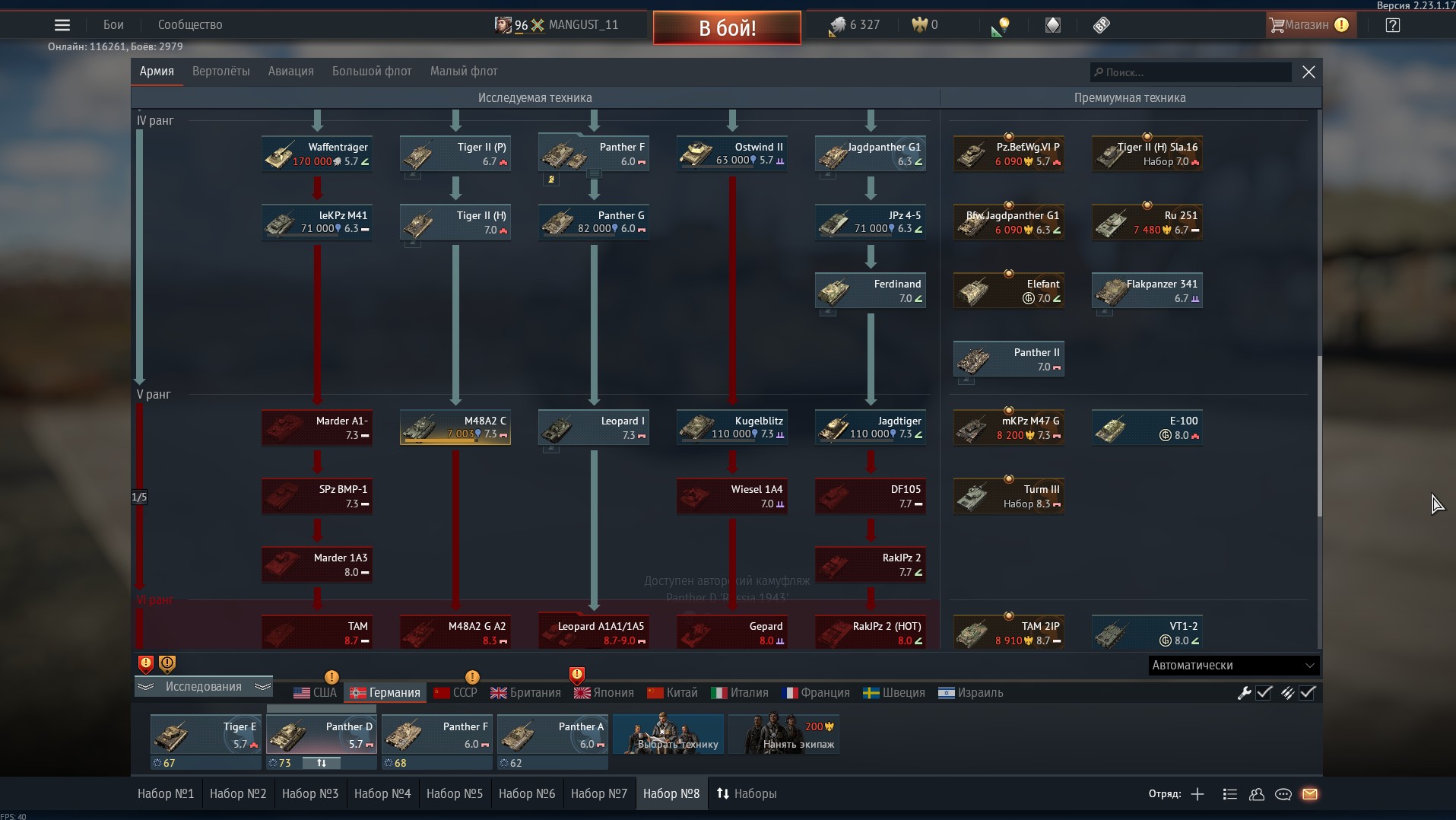Click the red badge above Япония flag
This screenshot has width=1456, height=820.
577,675
